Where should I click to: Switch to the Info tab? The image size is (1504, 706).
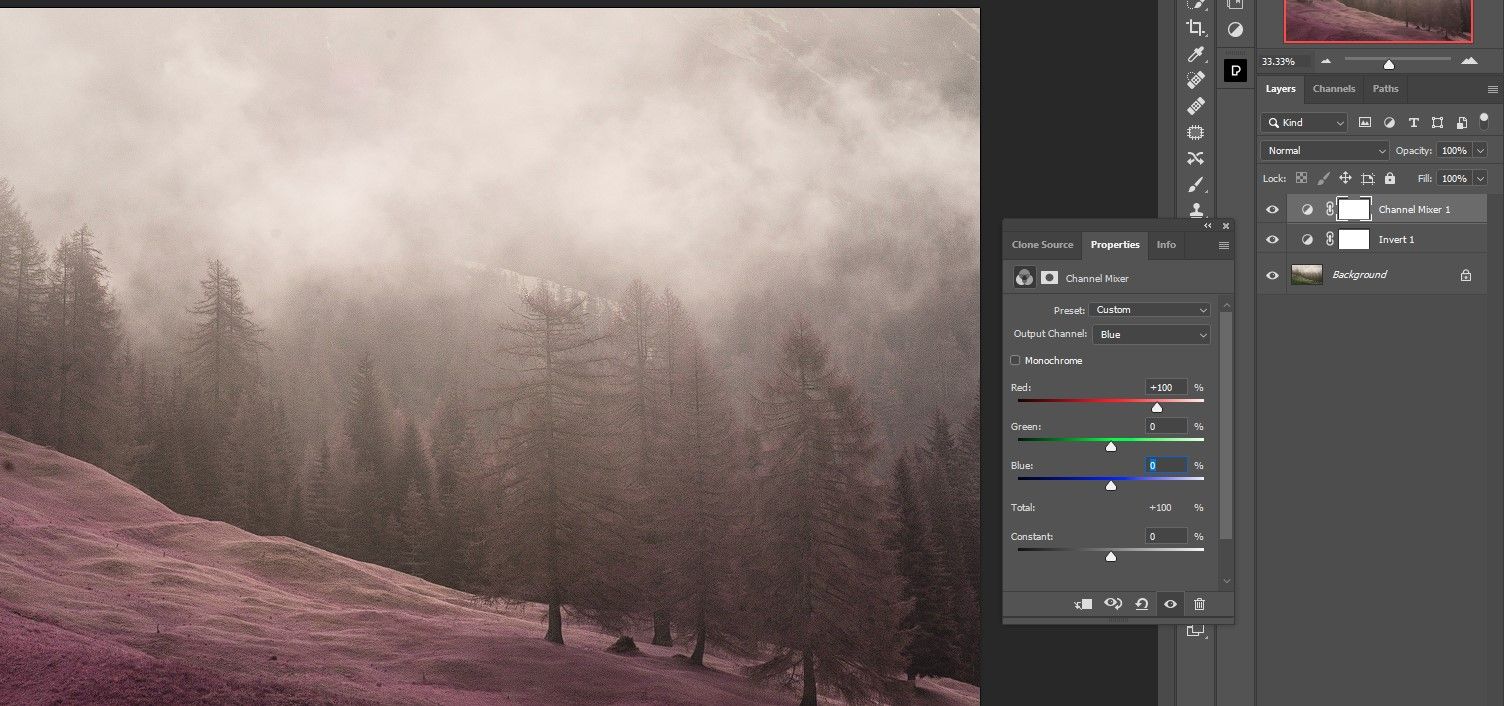coord(1166,245)
